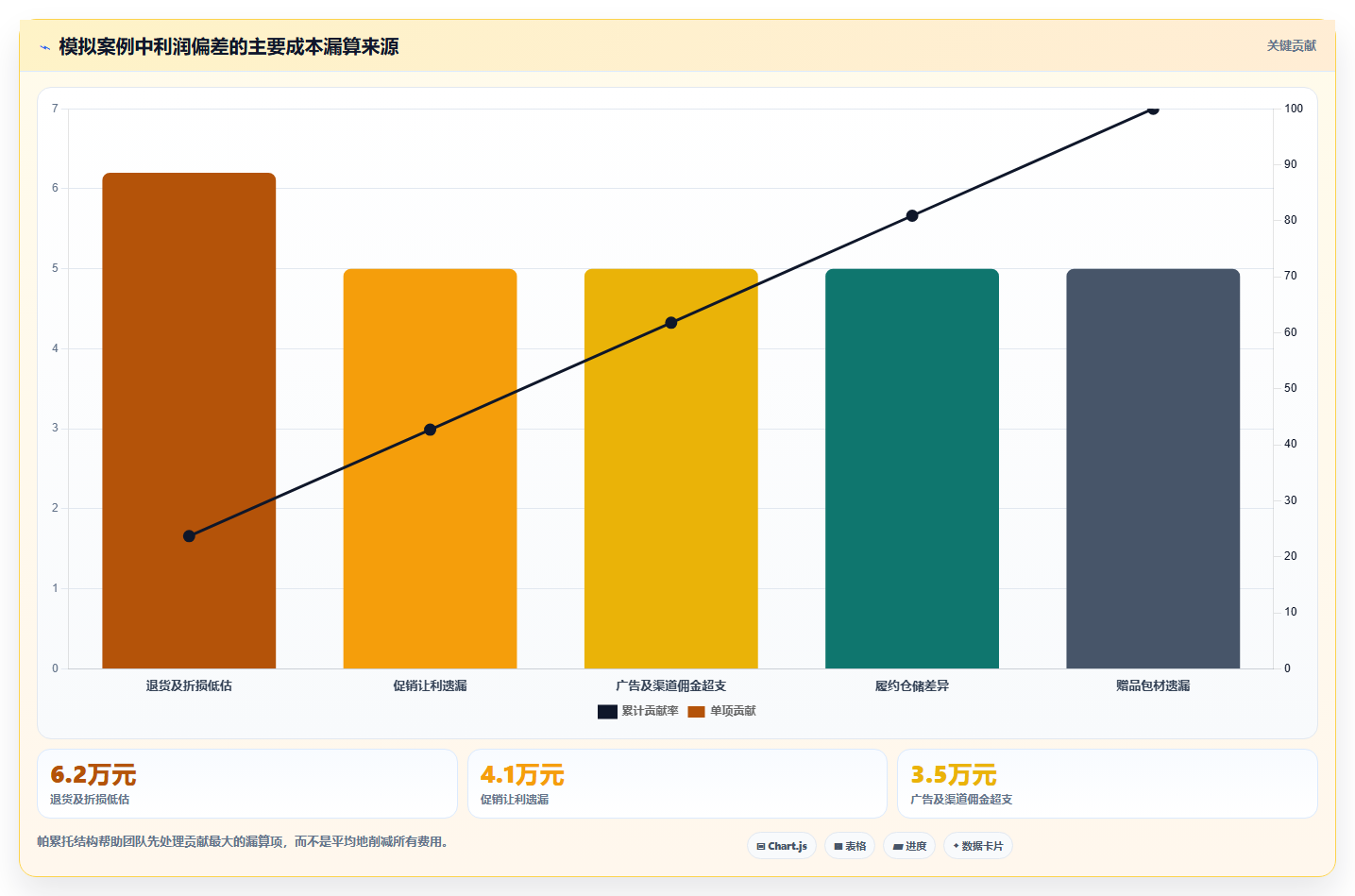Click the 数据卡片 tag
1355x896 pixels.
pyautogui.click(x=978, y=846)
